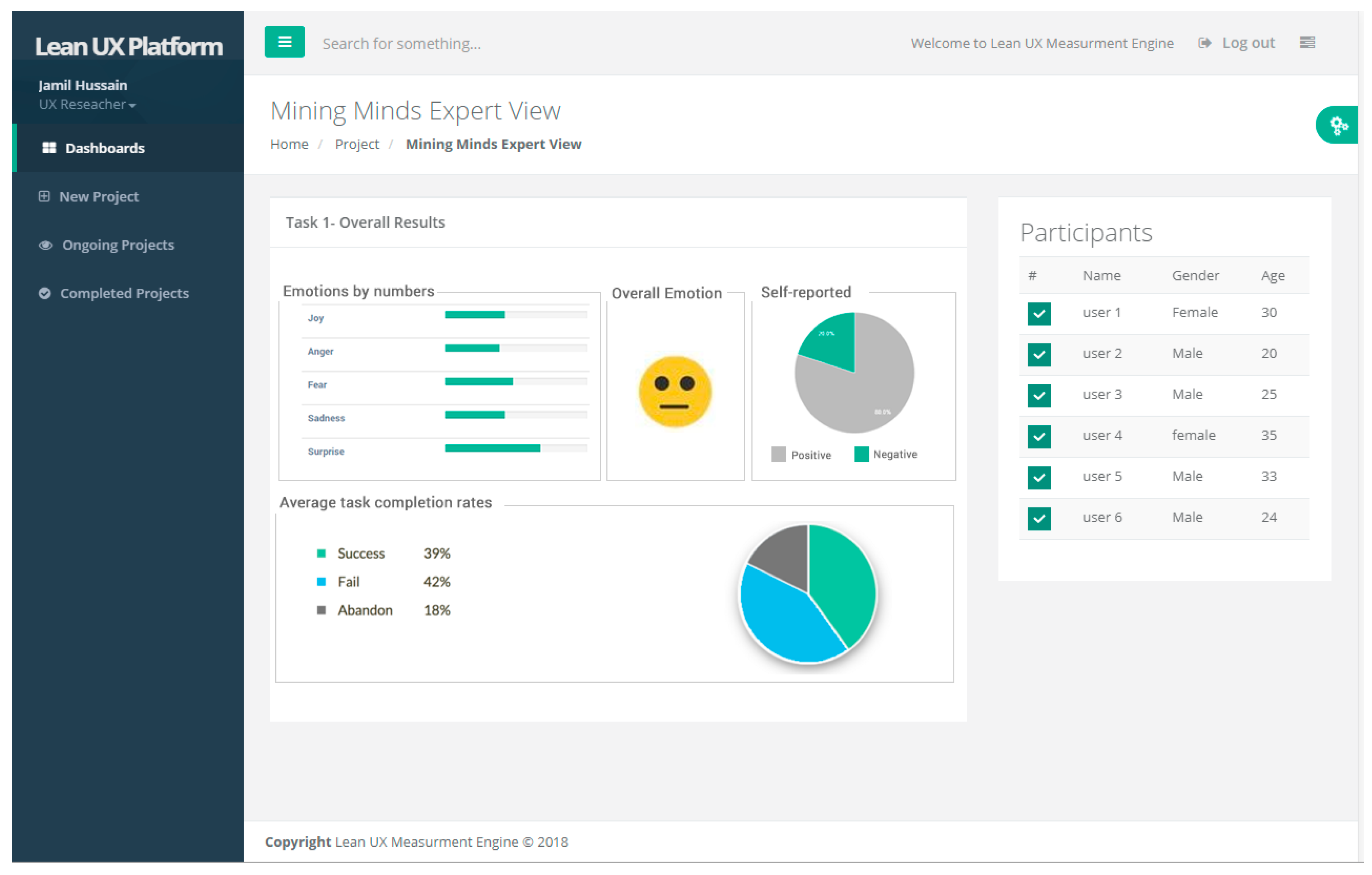
Task: Click the Dashboards grid icon
Action: (x=49, y=148)
